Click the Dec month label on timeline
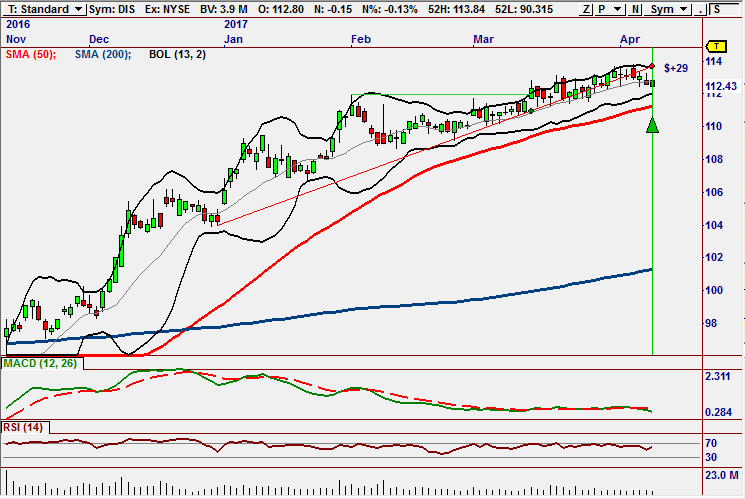Screen dimensions: 745x499 (x=99, y=39)
